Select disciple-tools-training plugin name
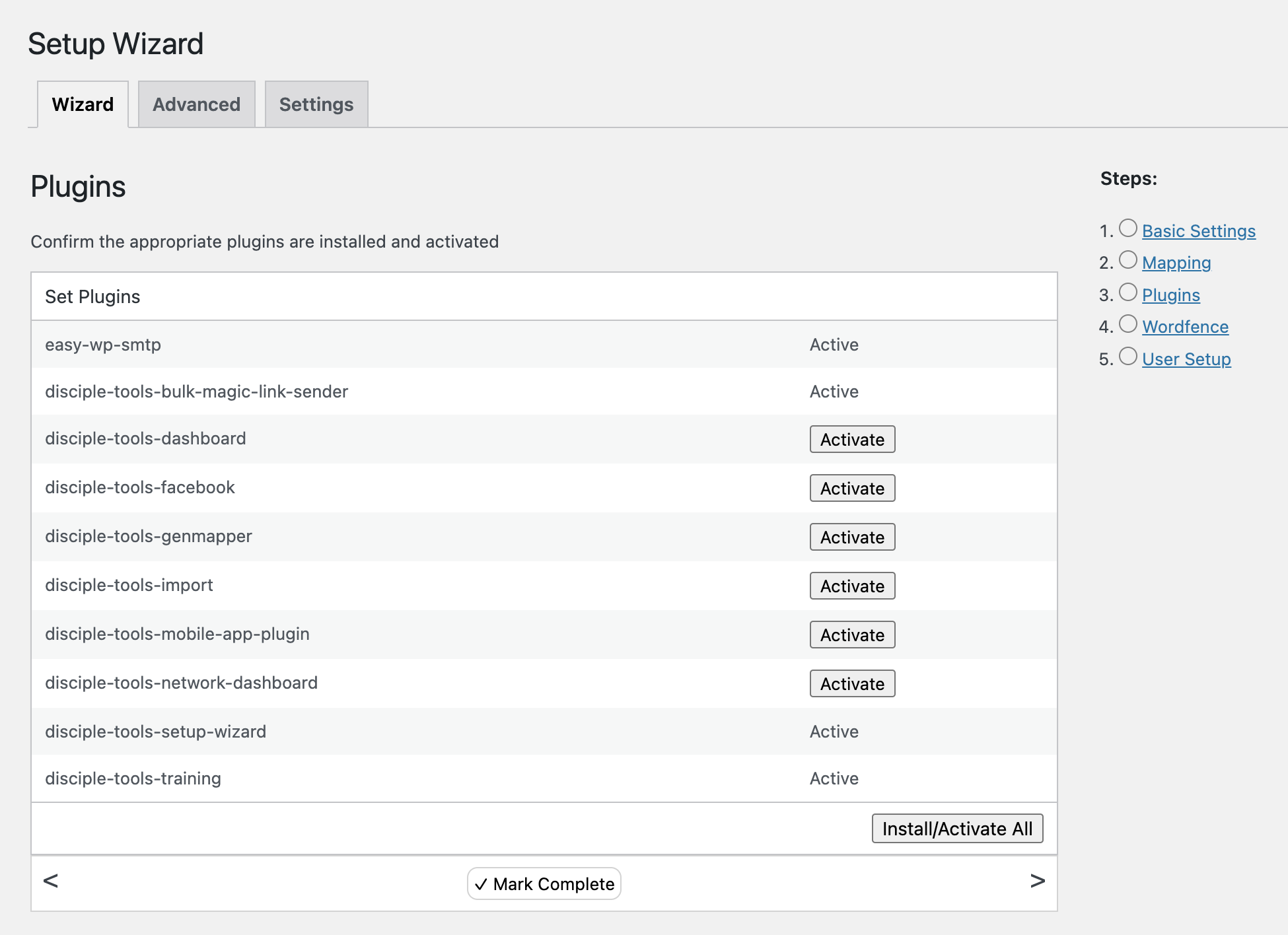The height and width of the screenshot is (935, 1288). [x=133, y=779]
